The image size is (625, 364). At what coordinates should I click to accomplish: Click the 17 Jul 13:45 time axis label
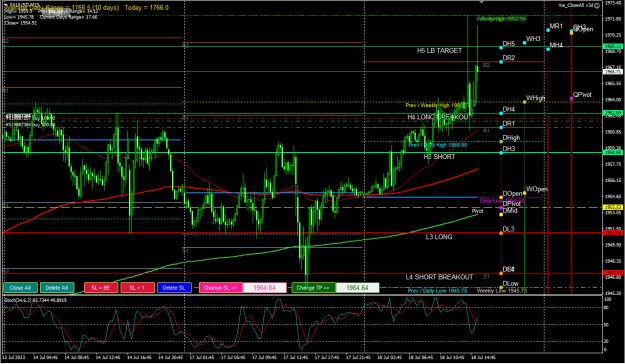[x=295, y=357]
